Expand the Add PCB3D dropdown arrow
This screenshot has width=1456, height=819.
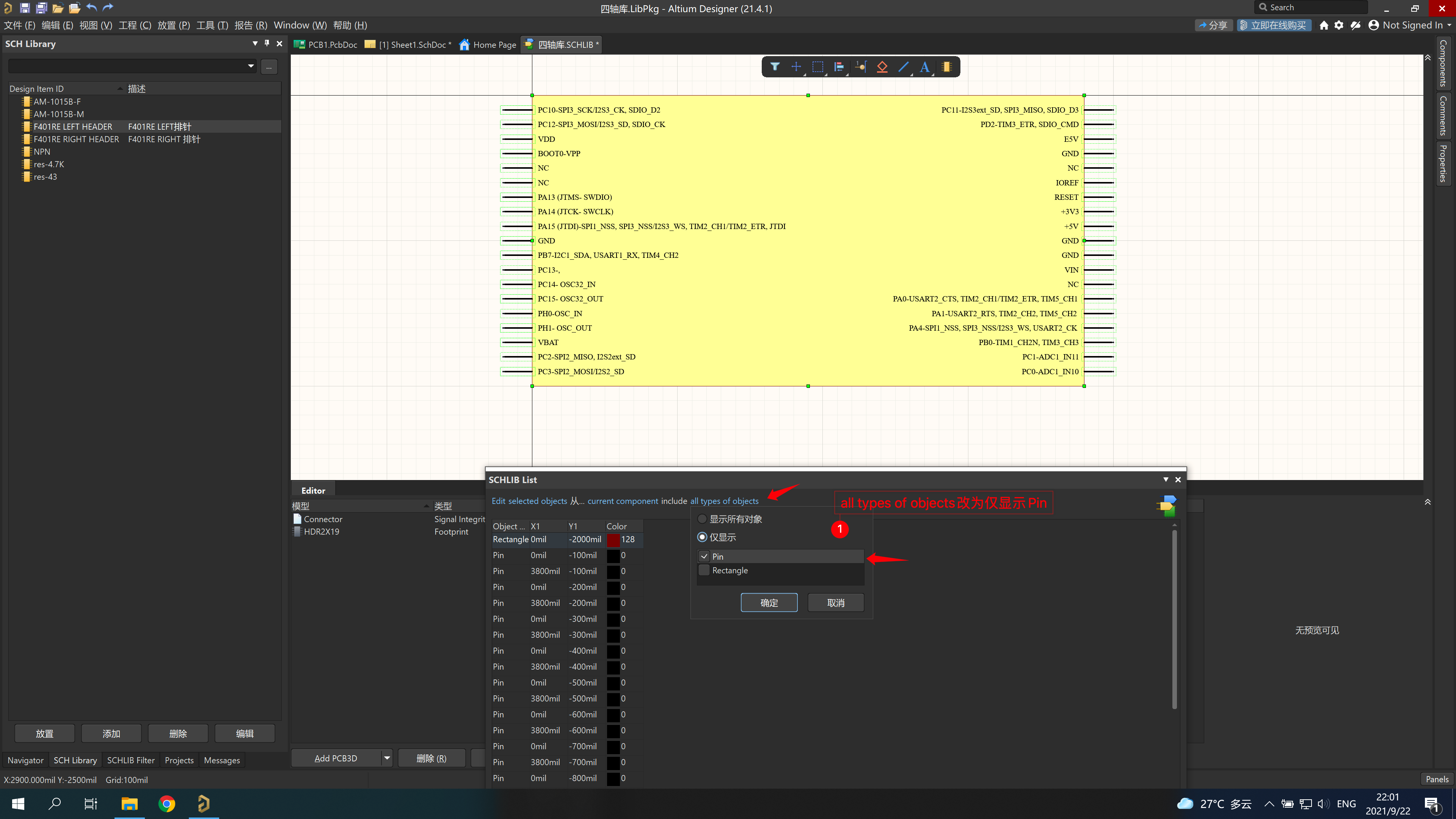[387, 758]
